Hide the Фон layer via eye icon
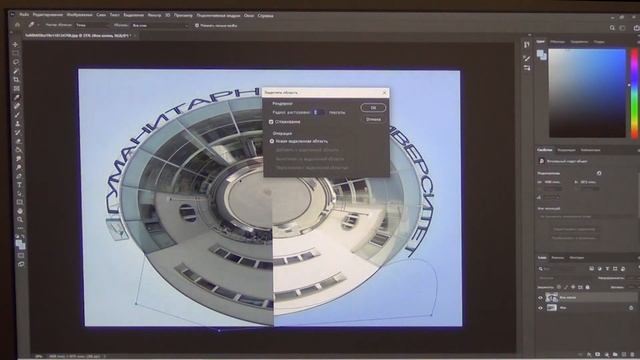The height and width of the screenshot is (360, 640). (540, 308)
